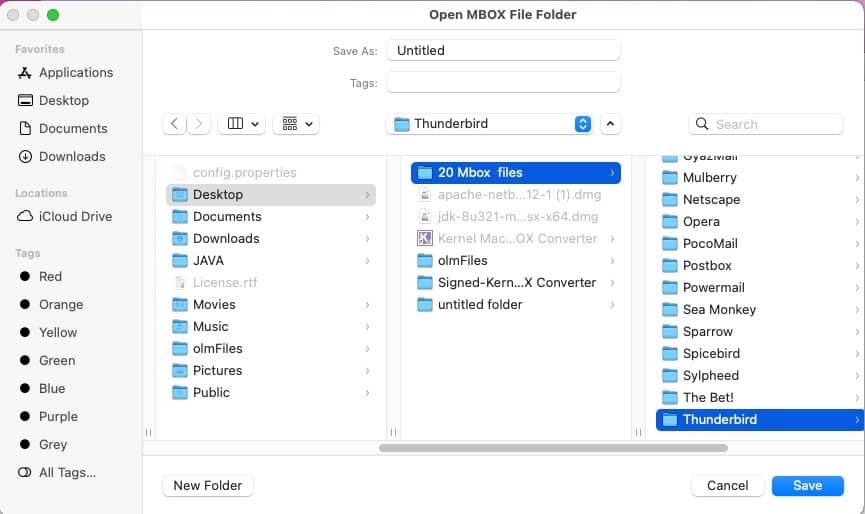This screenshot has width=865, height=514.
Task: Open the item grouping options dropdown
Action: (296, 124)
